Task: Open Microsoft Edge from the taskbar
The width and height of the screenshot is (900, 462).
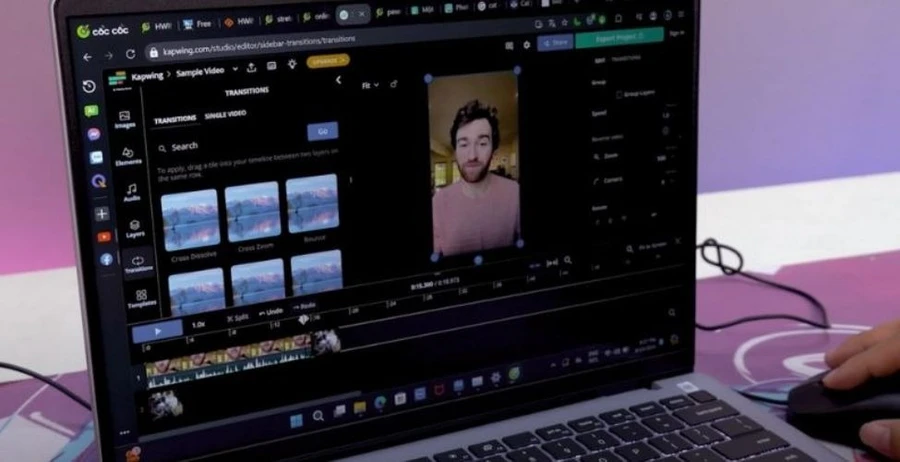Action: click(x=380, y=402)
